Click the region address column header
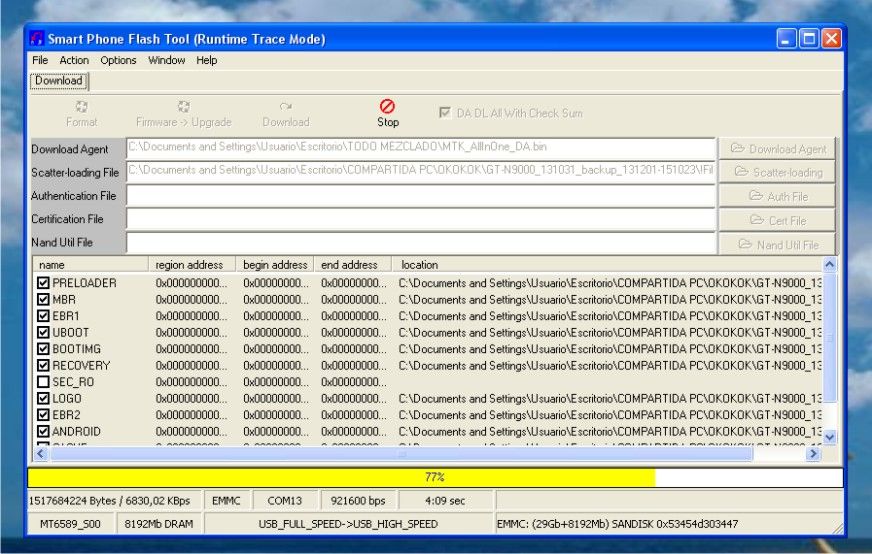The image size is (872, 554). (x=192, y=265)
